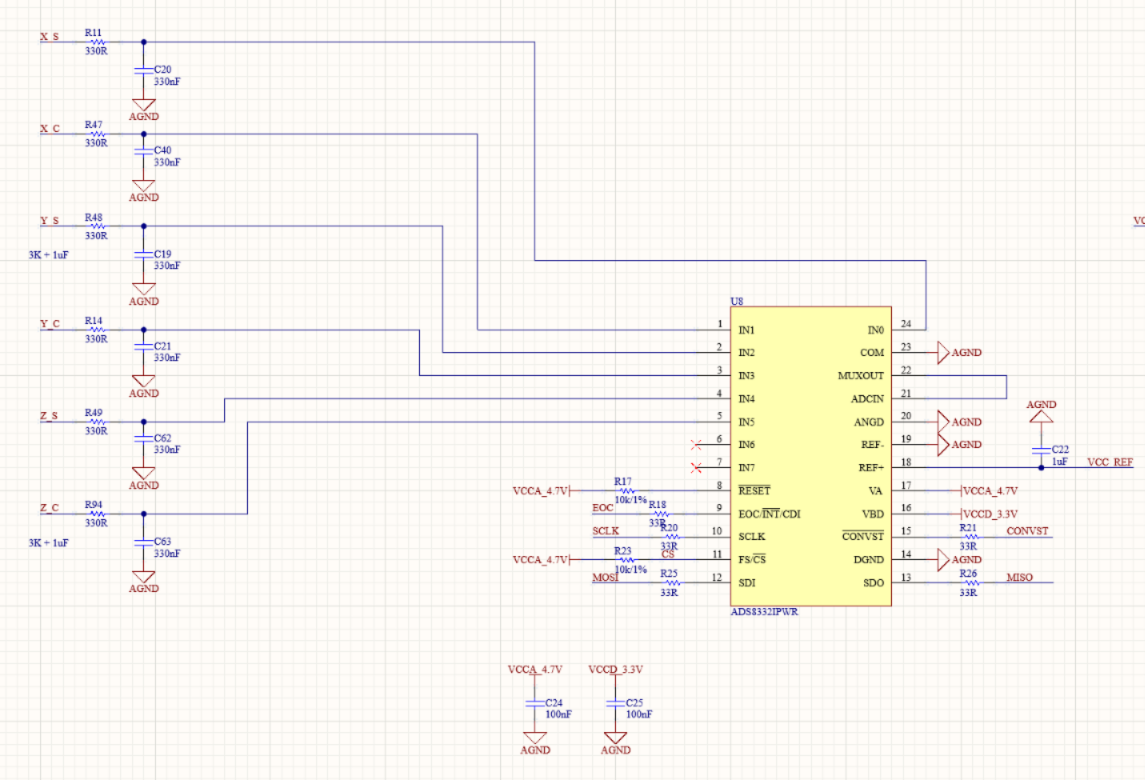Click the X_C net label

click(50, 129)
